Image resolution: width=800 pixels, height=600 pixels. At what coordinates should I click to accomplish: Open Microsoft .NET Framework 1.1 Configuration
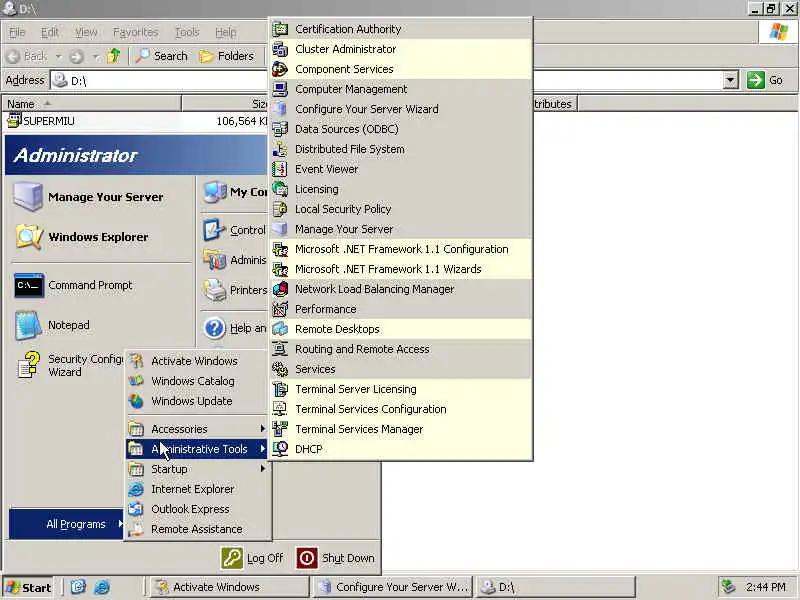401,249
